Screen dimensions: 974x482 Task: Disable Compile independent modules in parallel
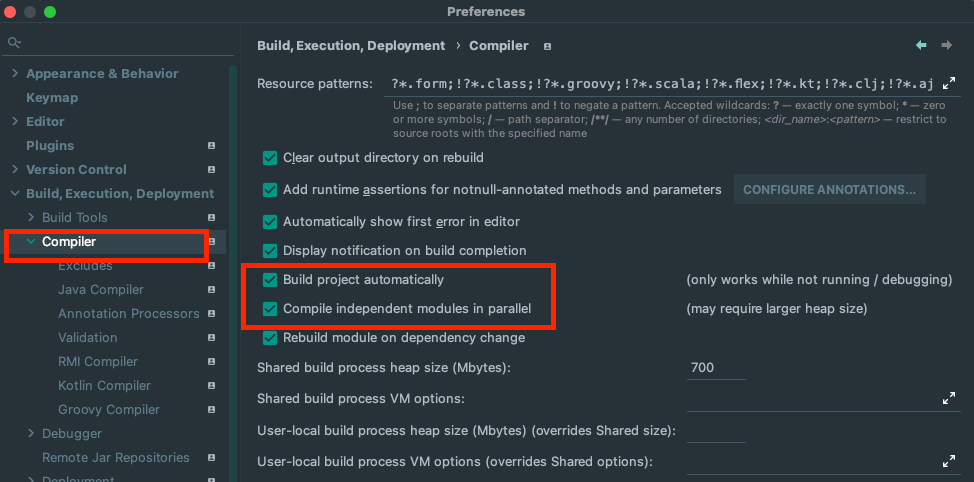(270, 309)
